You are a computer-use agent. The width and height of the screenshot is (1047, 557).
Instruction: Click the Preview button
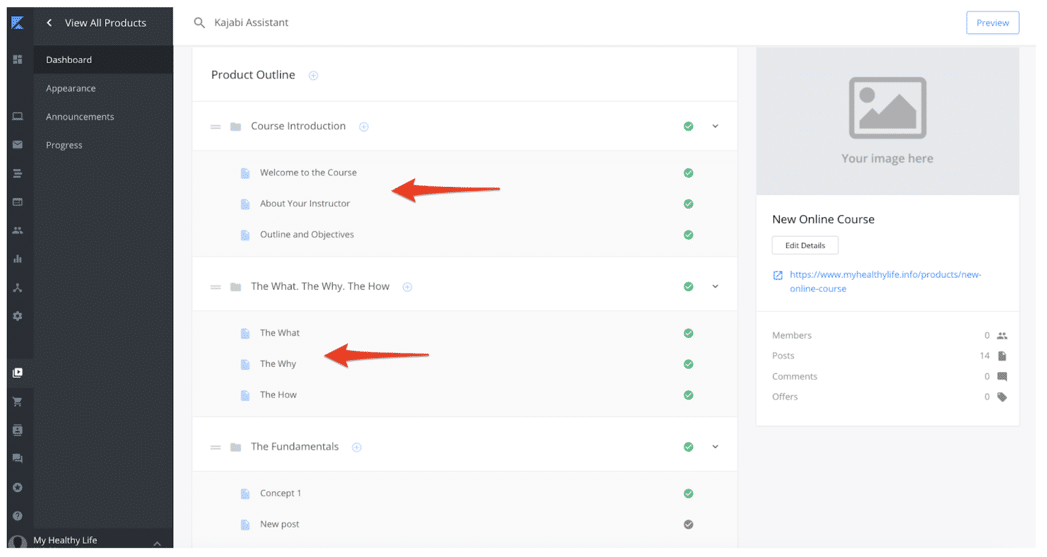(992, 23)
